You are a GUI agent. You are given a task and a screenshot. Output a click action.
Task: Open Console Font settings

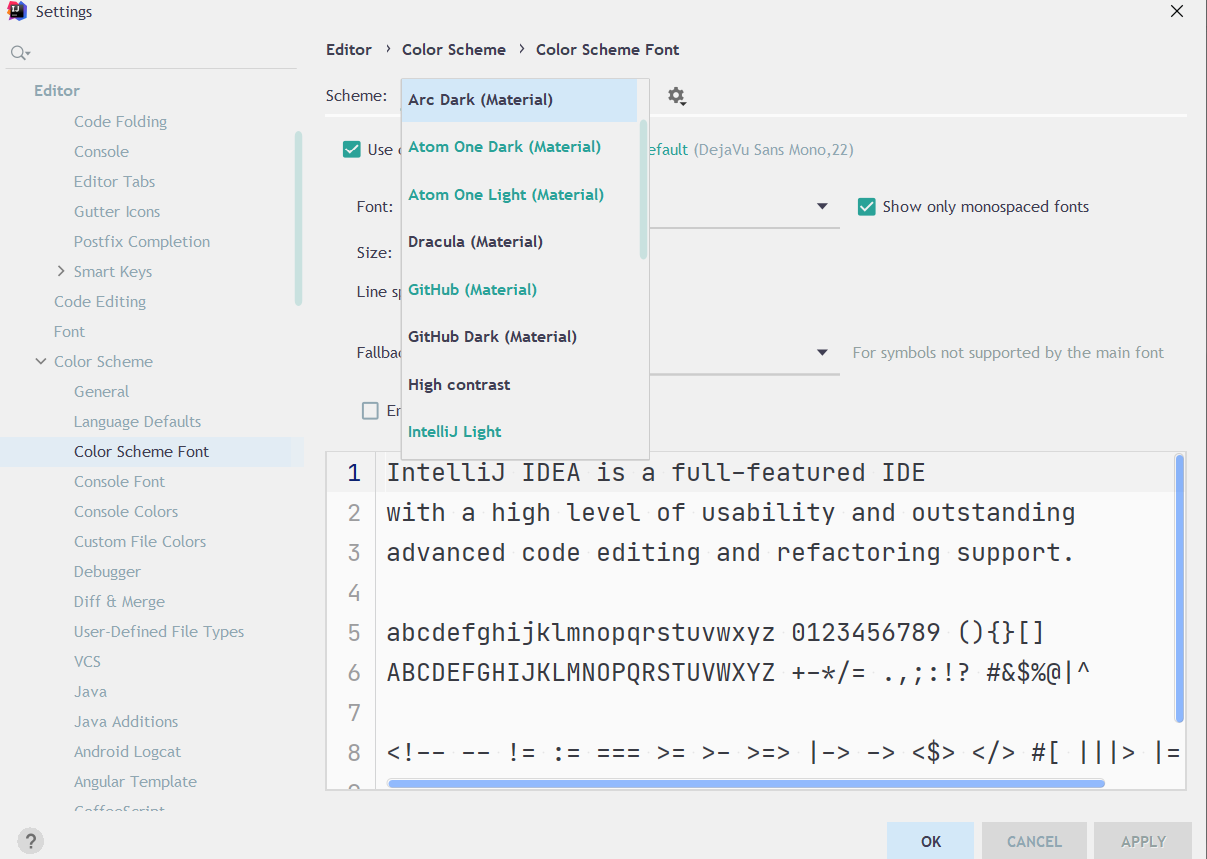(119, 482)
